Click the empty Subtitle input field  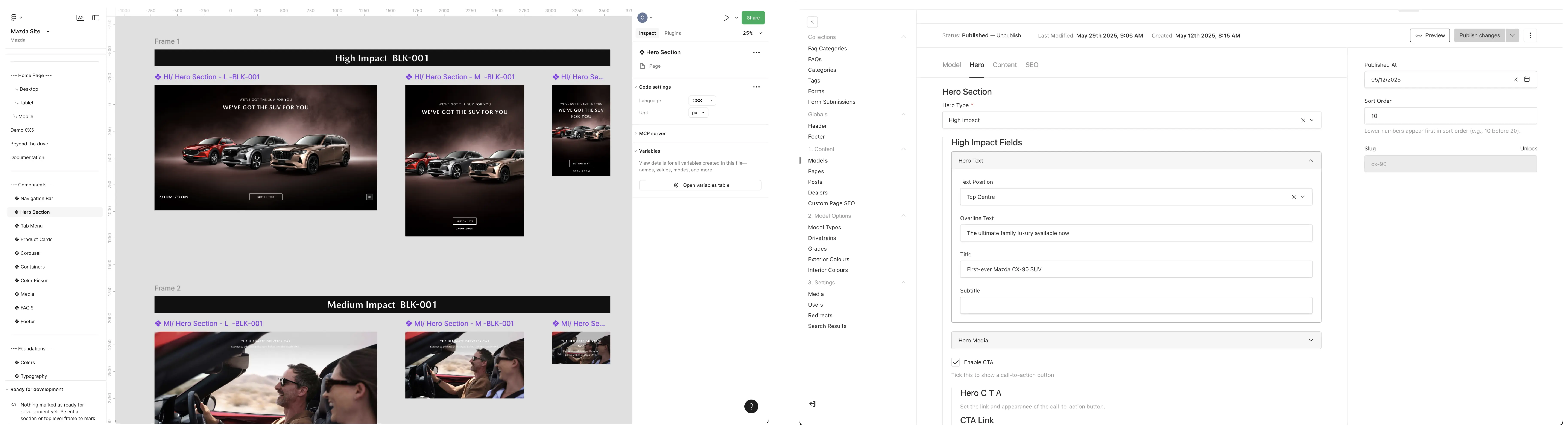[1136, 306]
